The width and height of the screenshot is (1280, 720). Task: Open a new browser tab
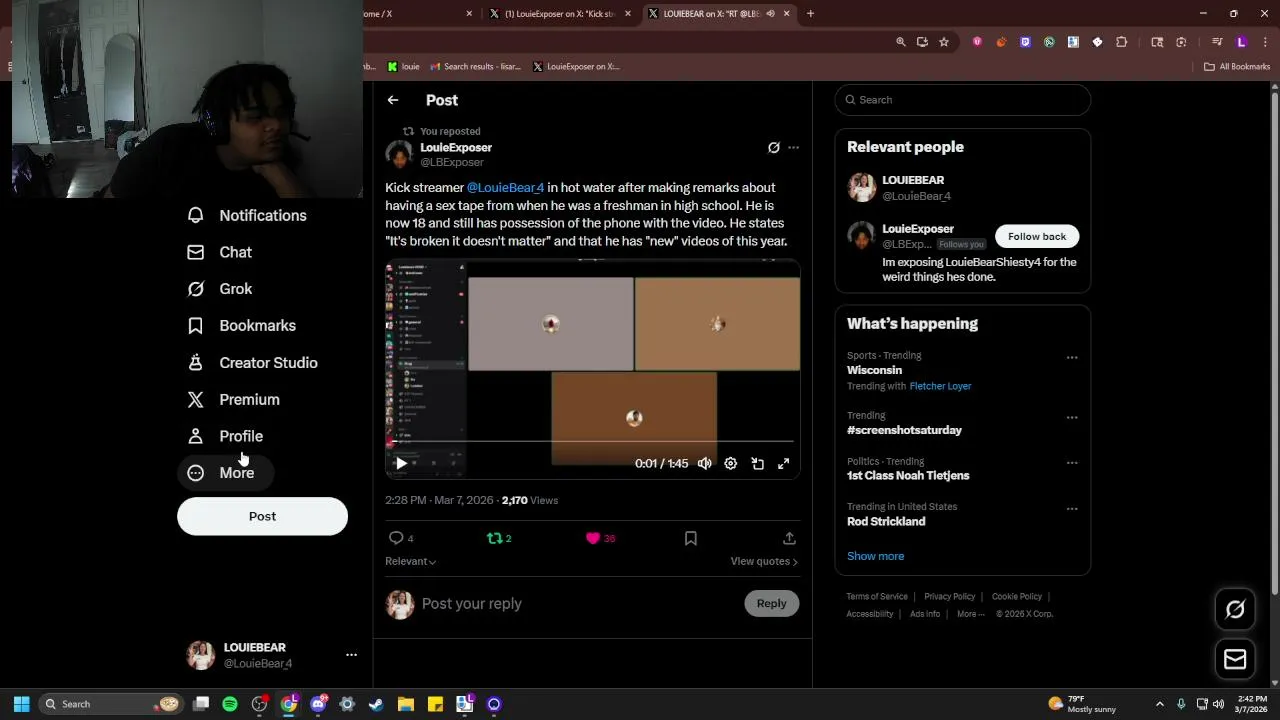810,14
